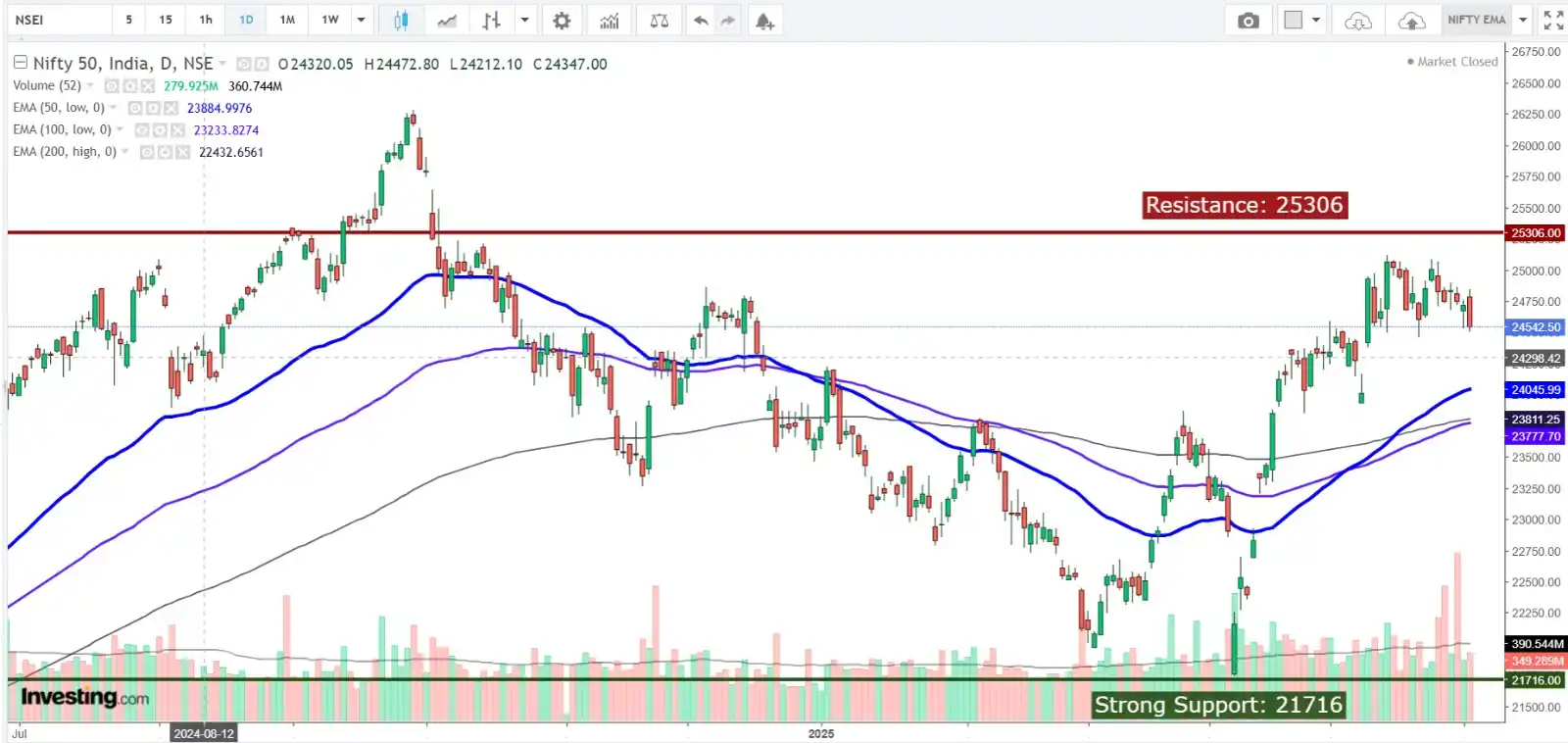
Task: Remove the Volume (52) indicator
Action: 148,86
